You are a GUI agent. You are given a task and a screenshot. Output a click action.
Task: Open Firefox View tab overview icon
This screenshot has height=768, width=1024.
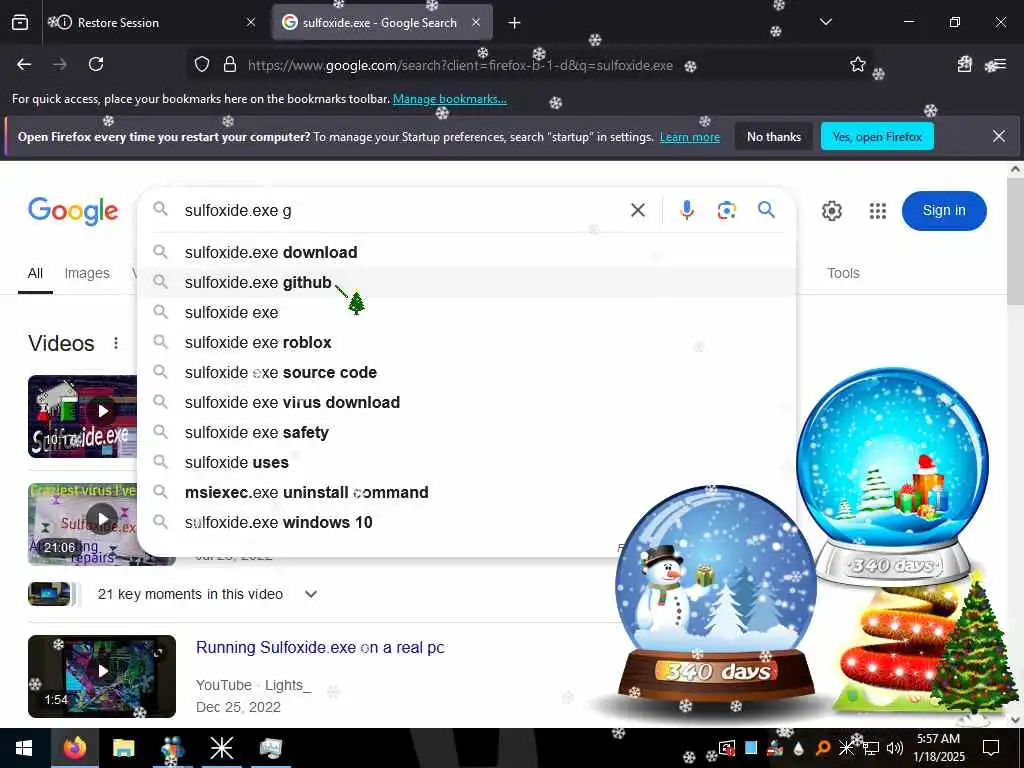20,23
